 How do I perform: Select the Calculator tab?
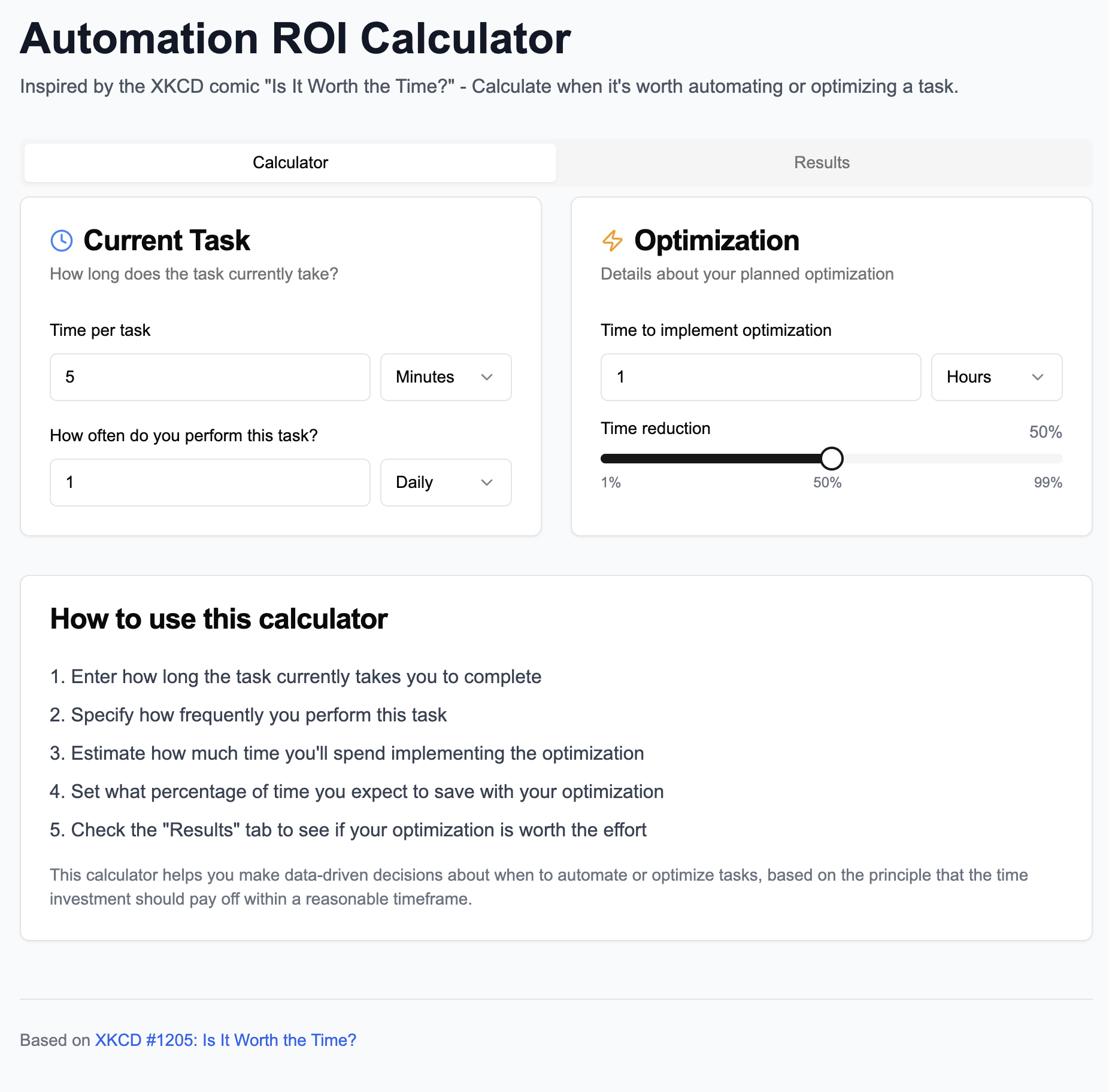[290, 162]
